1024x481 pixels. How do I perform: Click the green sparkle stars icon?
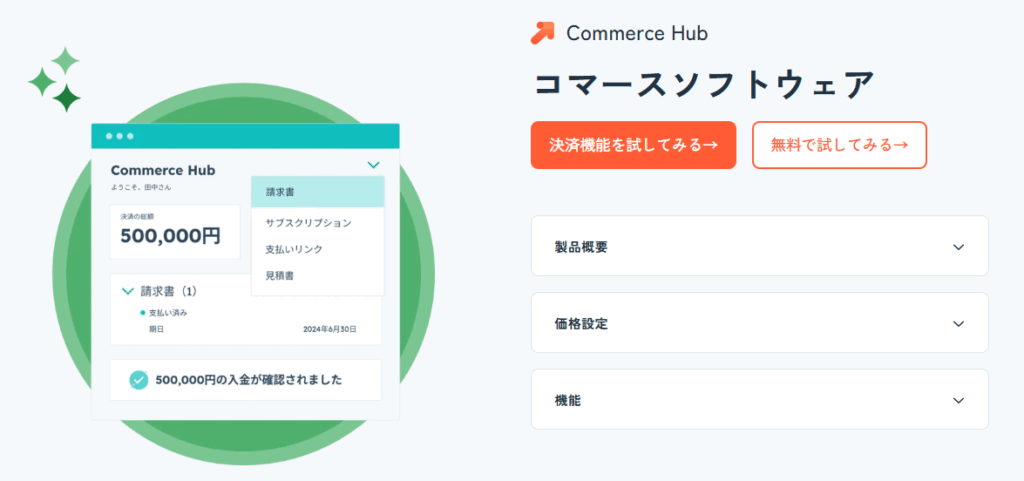pyautogui.click(x=54, y=80)
